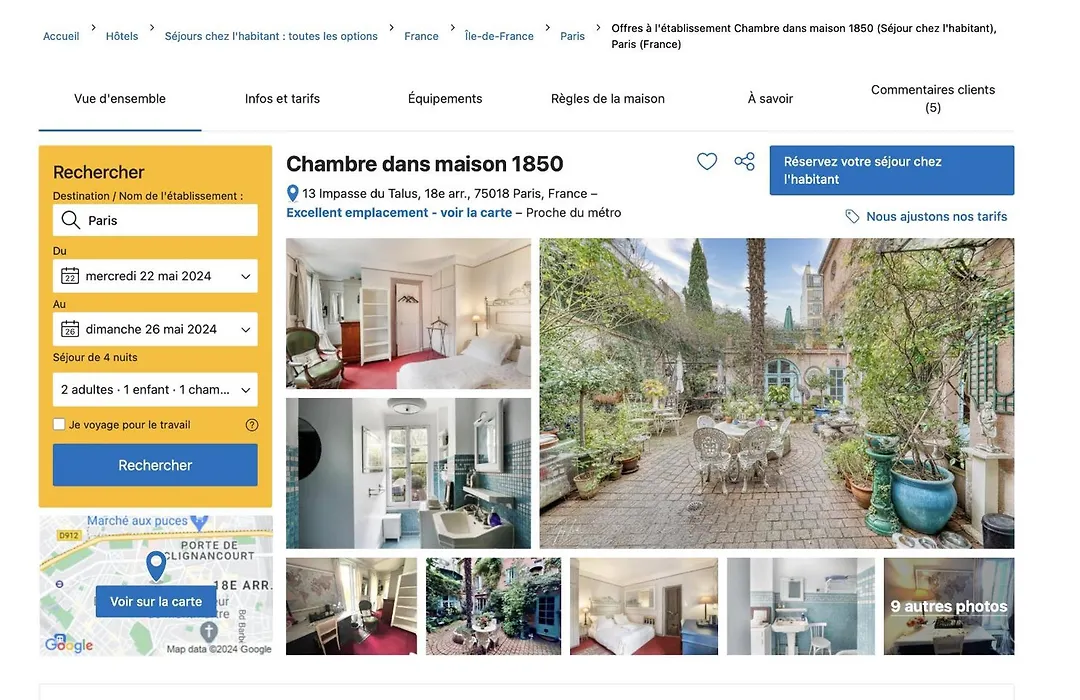Open the '9 autres photos' thumbnail
This screenshot has height=700, width=1080.
(x=948, y=606)
